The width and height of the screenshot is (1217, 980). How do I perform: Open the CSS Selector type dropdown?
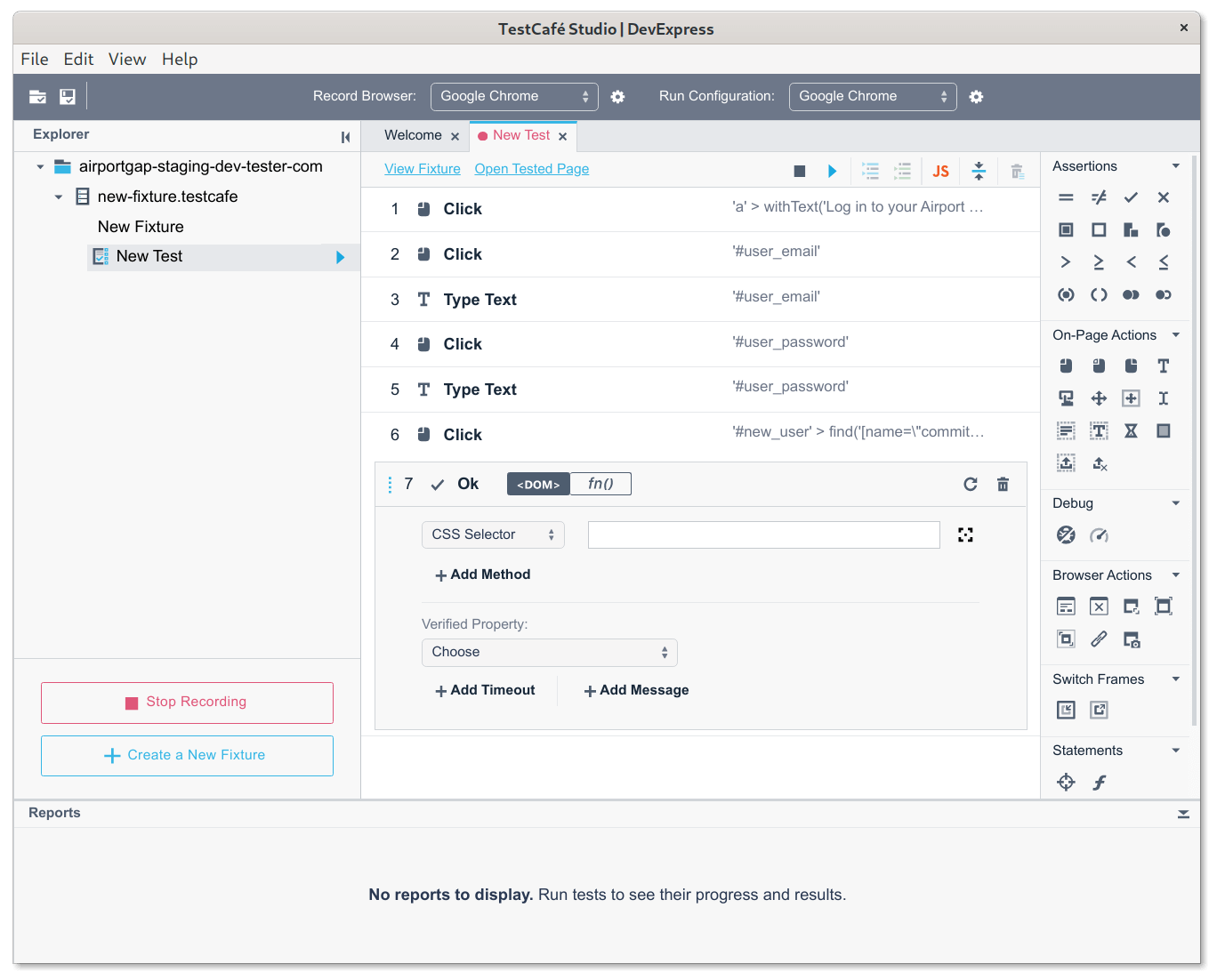tap(493, 534)
